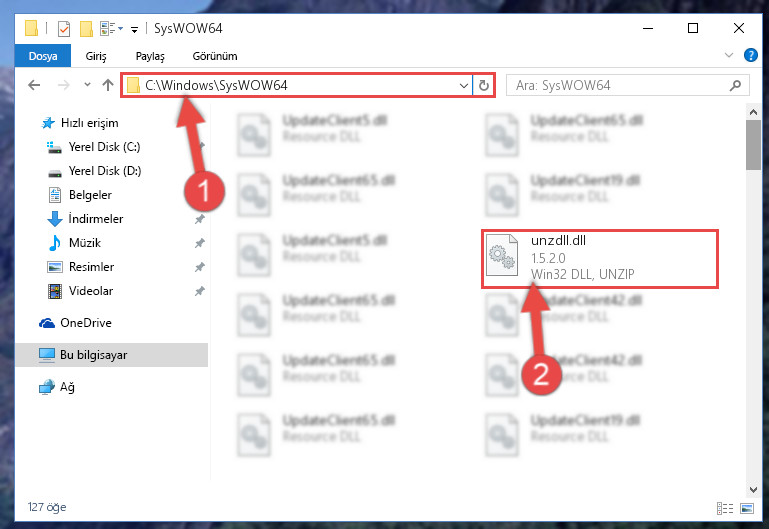Expand the address bar history dropdown
The height and width of the screenshot is (529, 769).
pyautogui.click(x=463, y=86)
